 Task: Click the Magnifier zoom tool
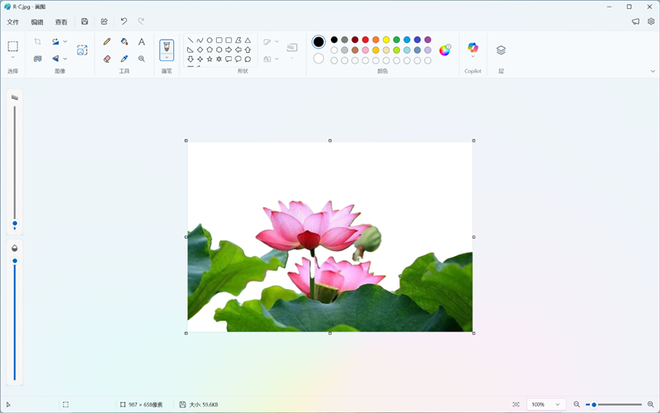pyautogui.click(x=141, y=59)
